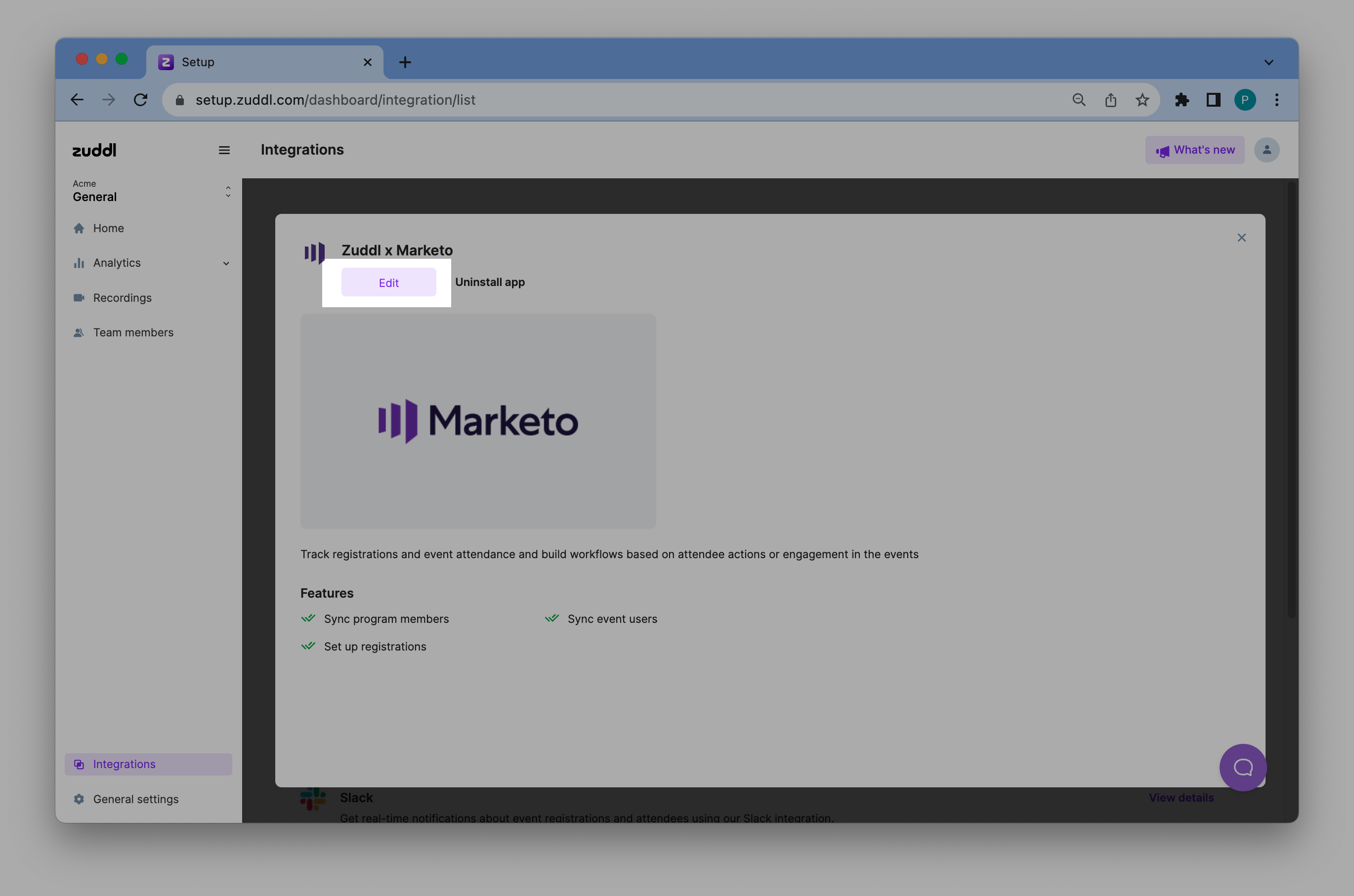This screenshot has height=896, width=1354.
Task: Share this page via share icon
Action: click(1110, 100)
